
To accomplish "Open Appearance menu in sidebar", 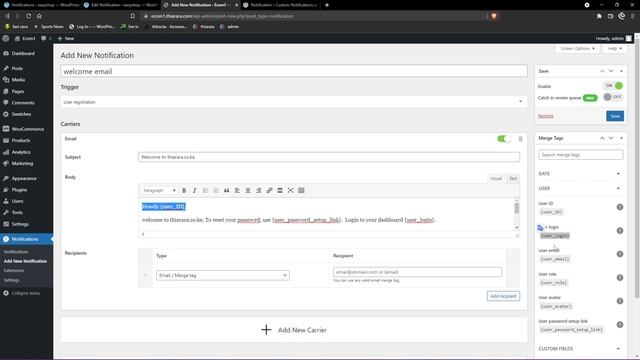I will click(24, 178).
